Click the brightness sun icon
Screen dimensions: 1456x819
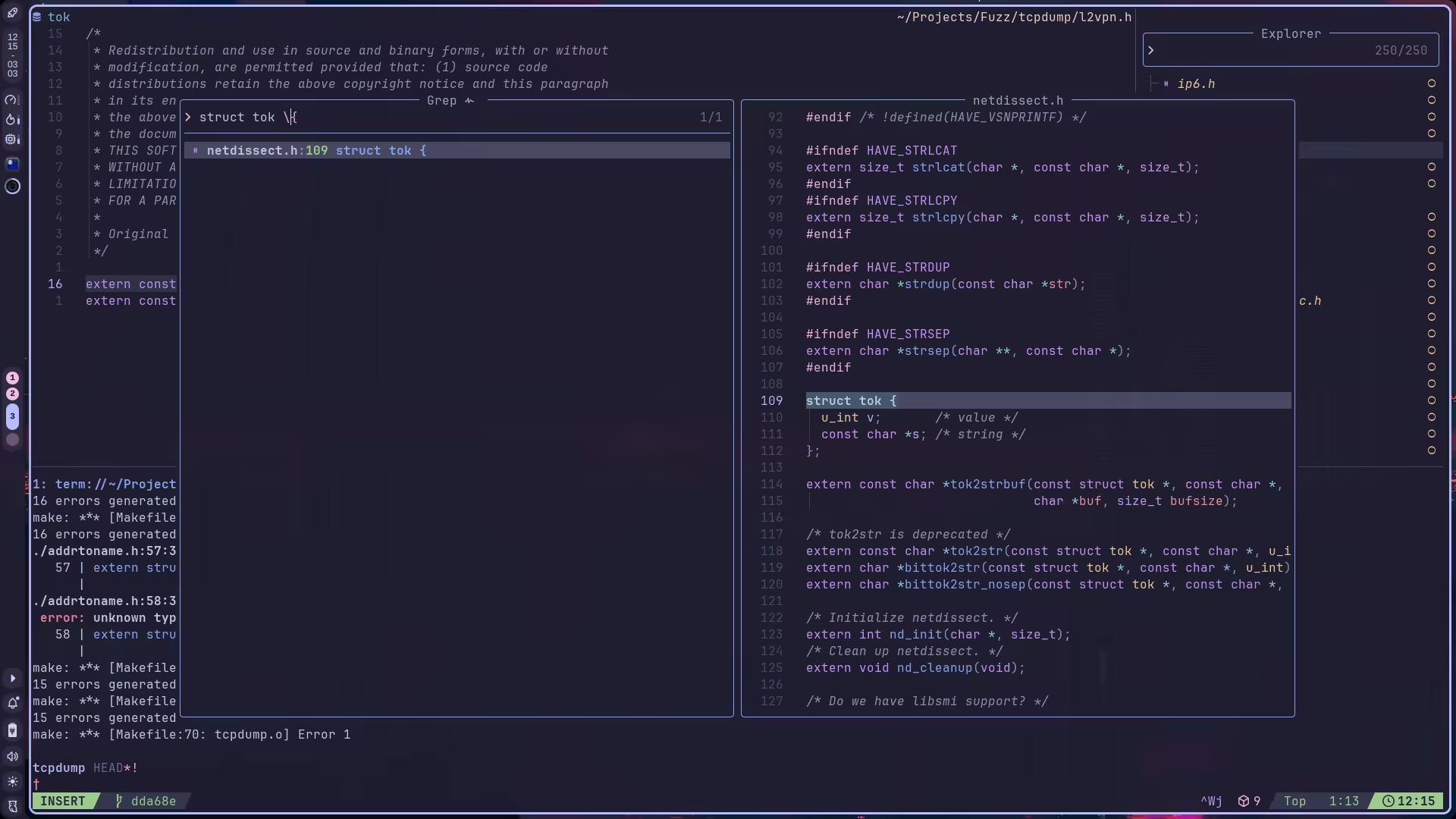point(12,781)
